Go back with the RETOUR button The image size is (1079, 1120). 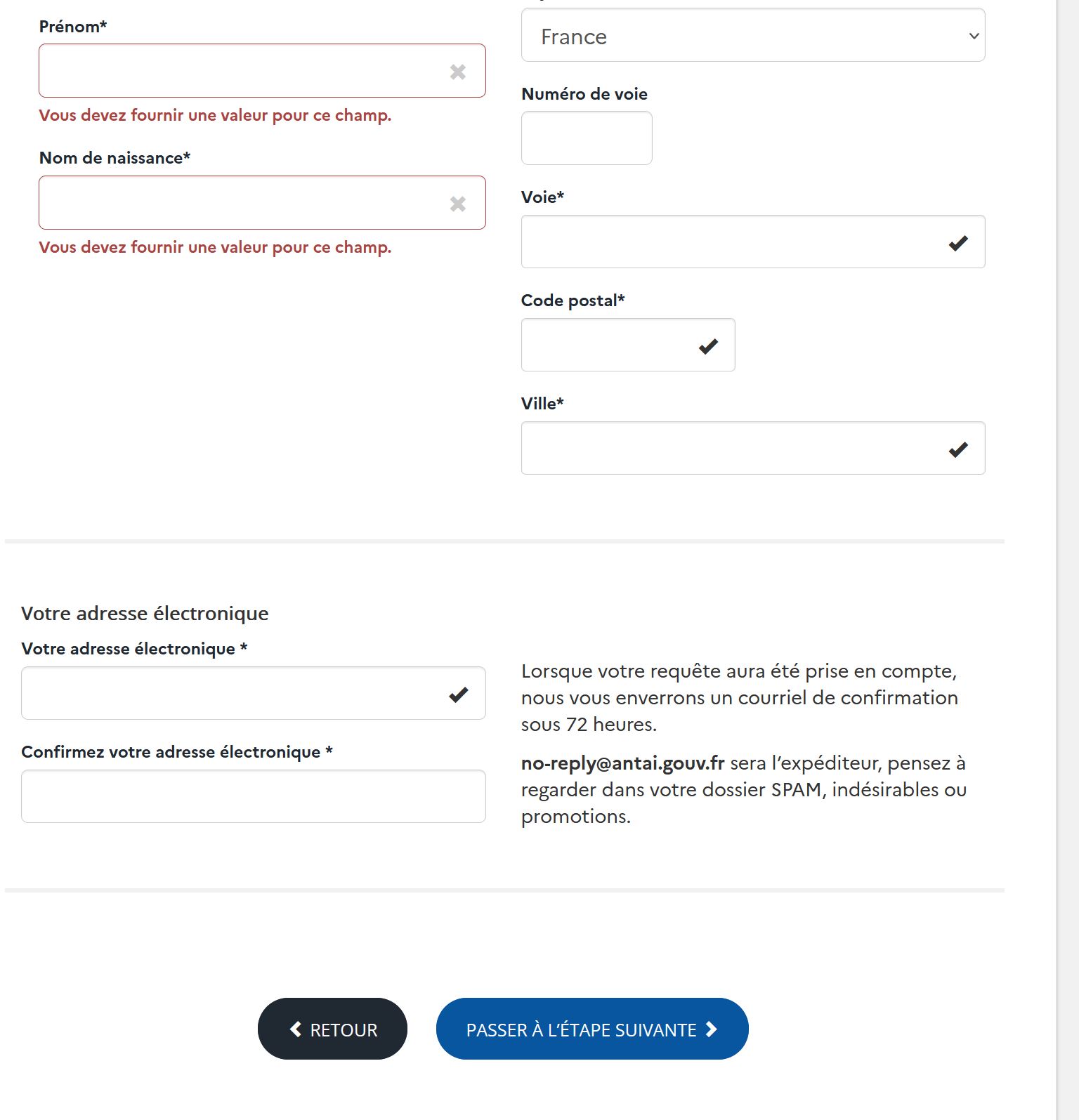coord(332,1029)
